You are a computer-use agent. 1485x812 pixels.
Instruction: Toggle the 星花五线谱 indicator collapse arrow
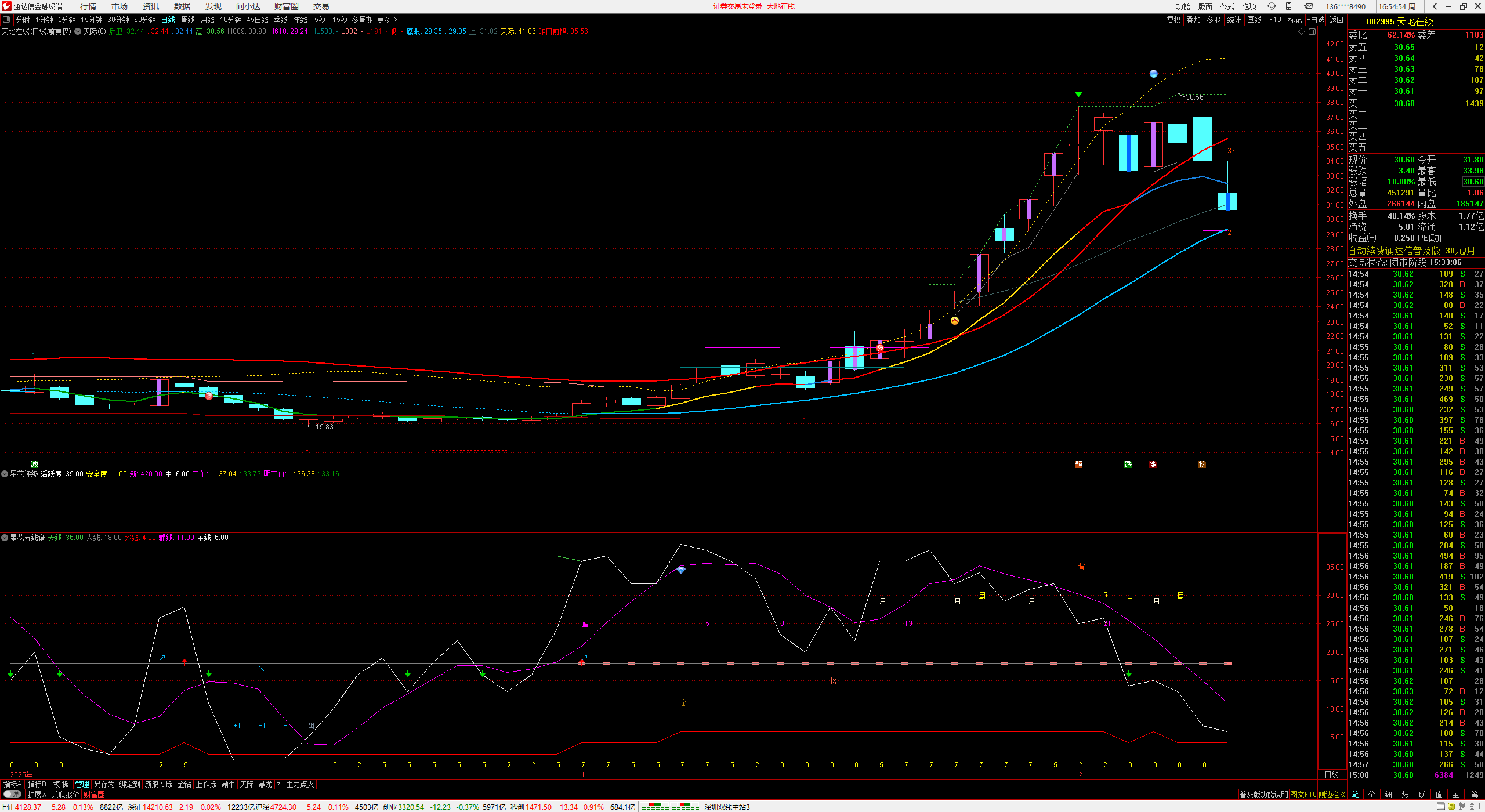point(5,538)
